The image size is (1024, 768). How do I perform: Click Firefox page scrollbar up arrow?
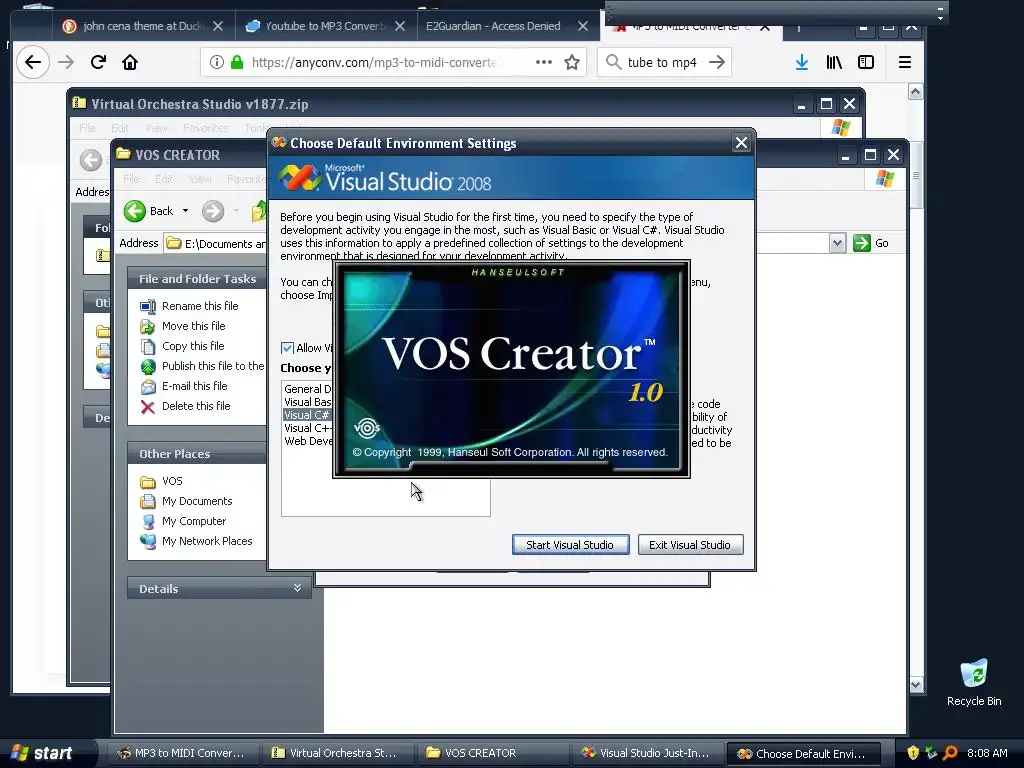pyautogui.click(x=916, y=92)
